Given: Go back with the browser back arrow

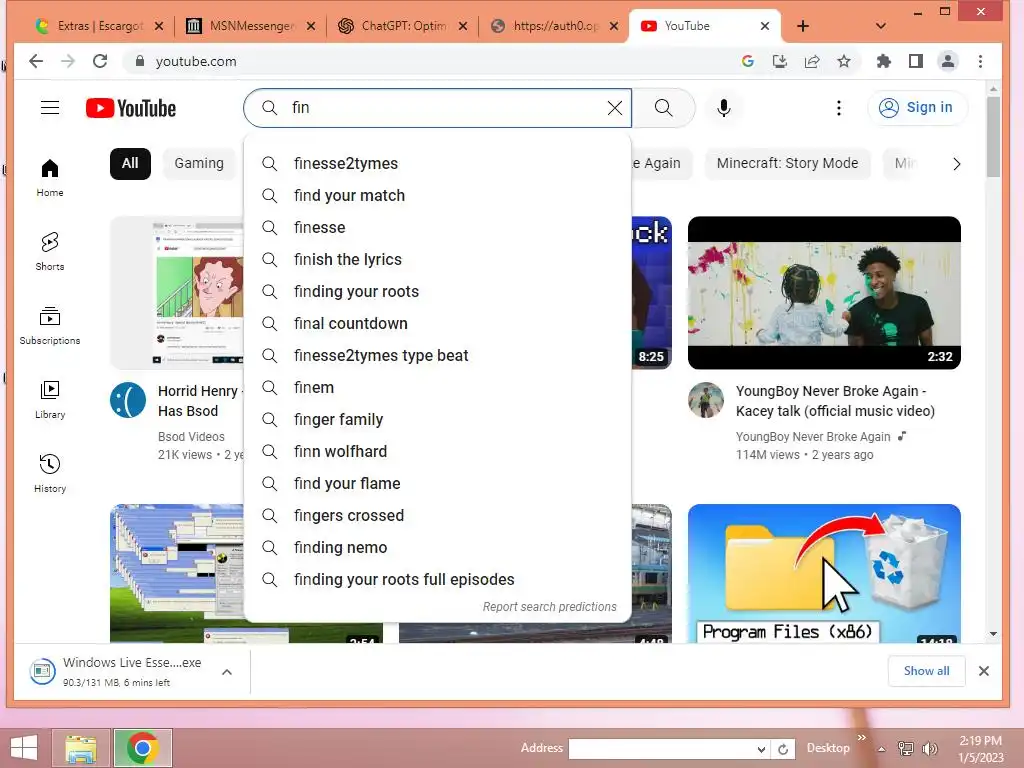Looking at the screenshot, I should pos(36,61).
